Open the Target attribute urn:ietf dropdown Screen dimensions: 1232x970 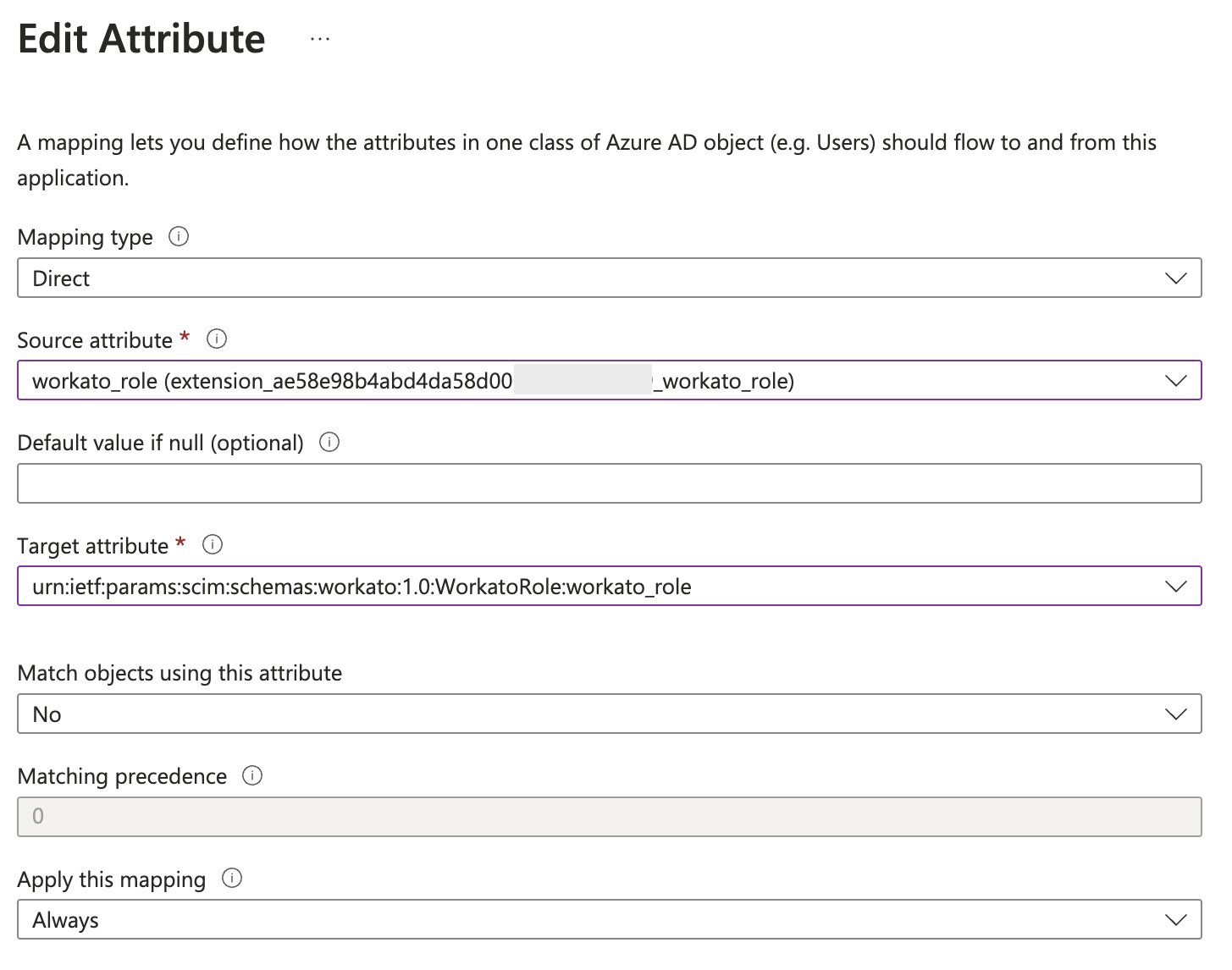(593, 587)
